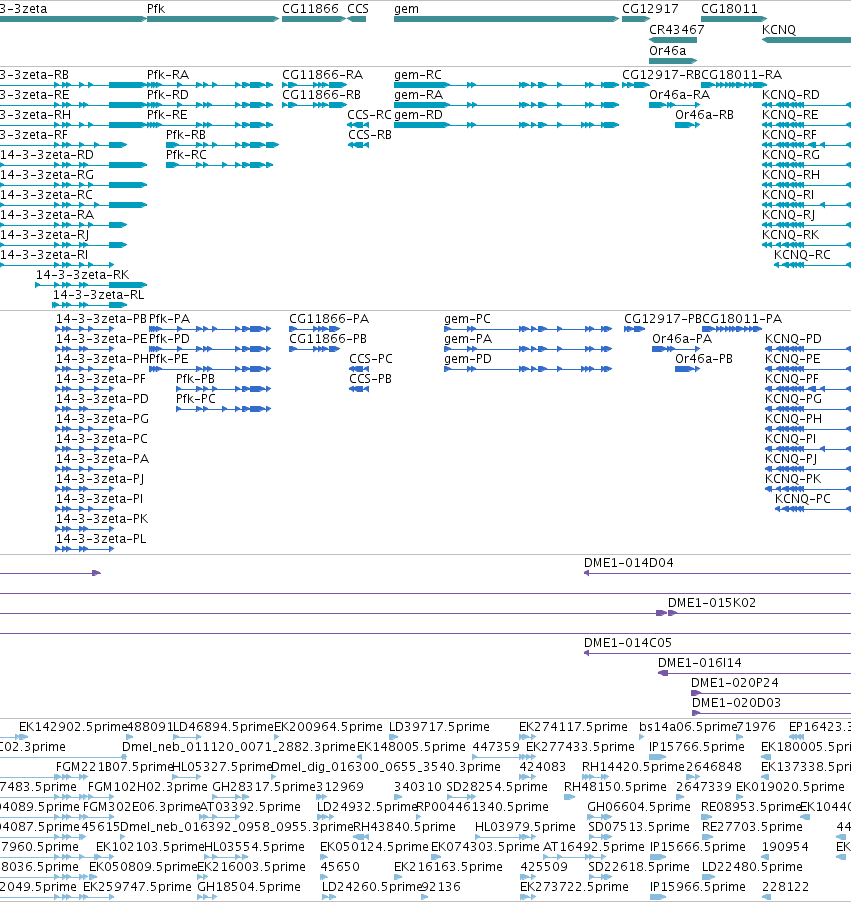Click the CG18011 gene label
This screenshot has width=851, height=902.
(729, 9)
